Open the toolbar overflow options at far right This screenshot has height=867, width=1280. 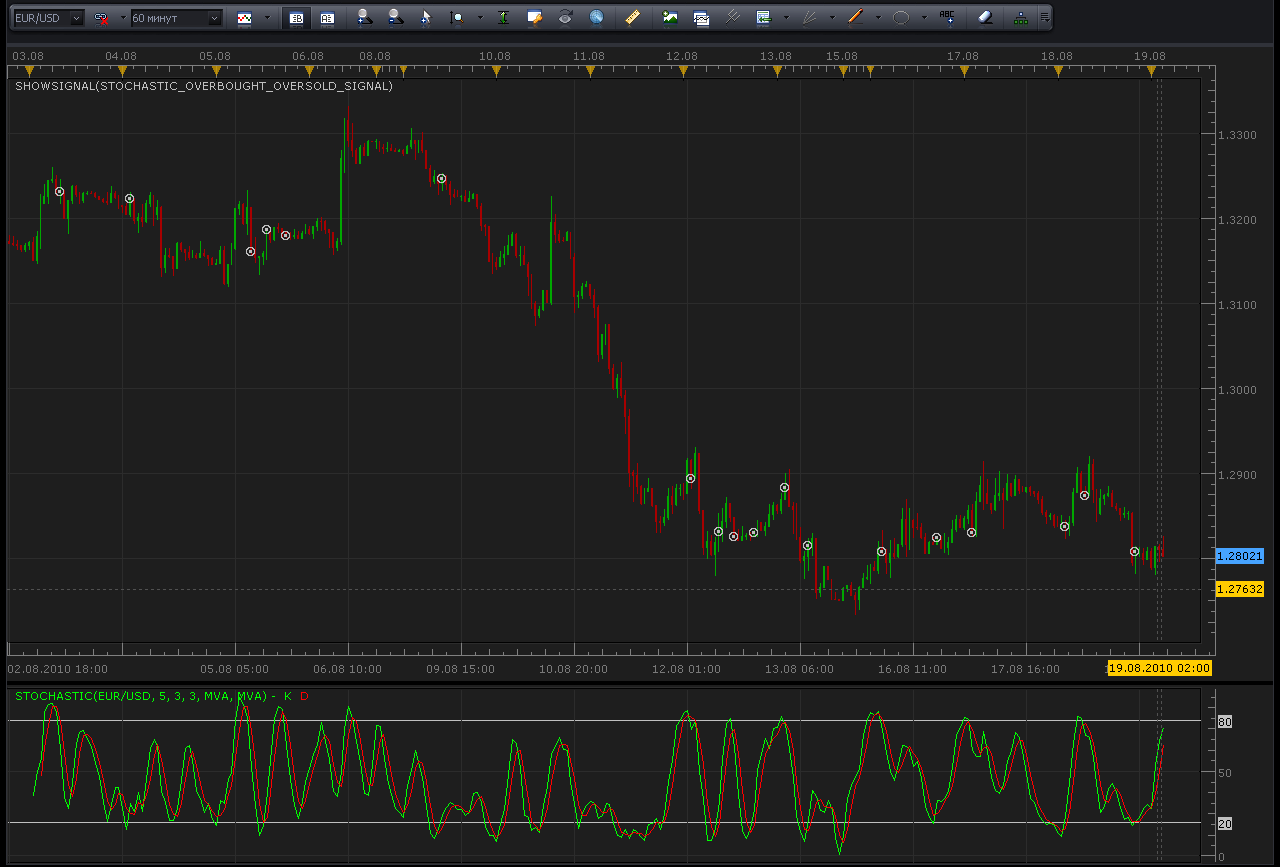tap(1045, 18)
